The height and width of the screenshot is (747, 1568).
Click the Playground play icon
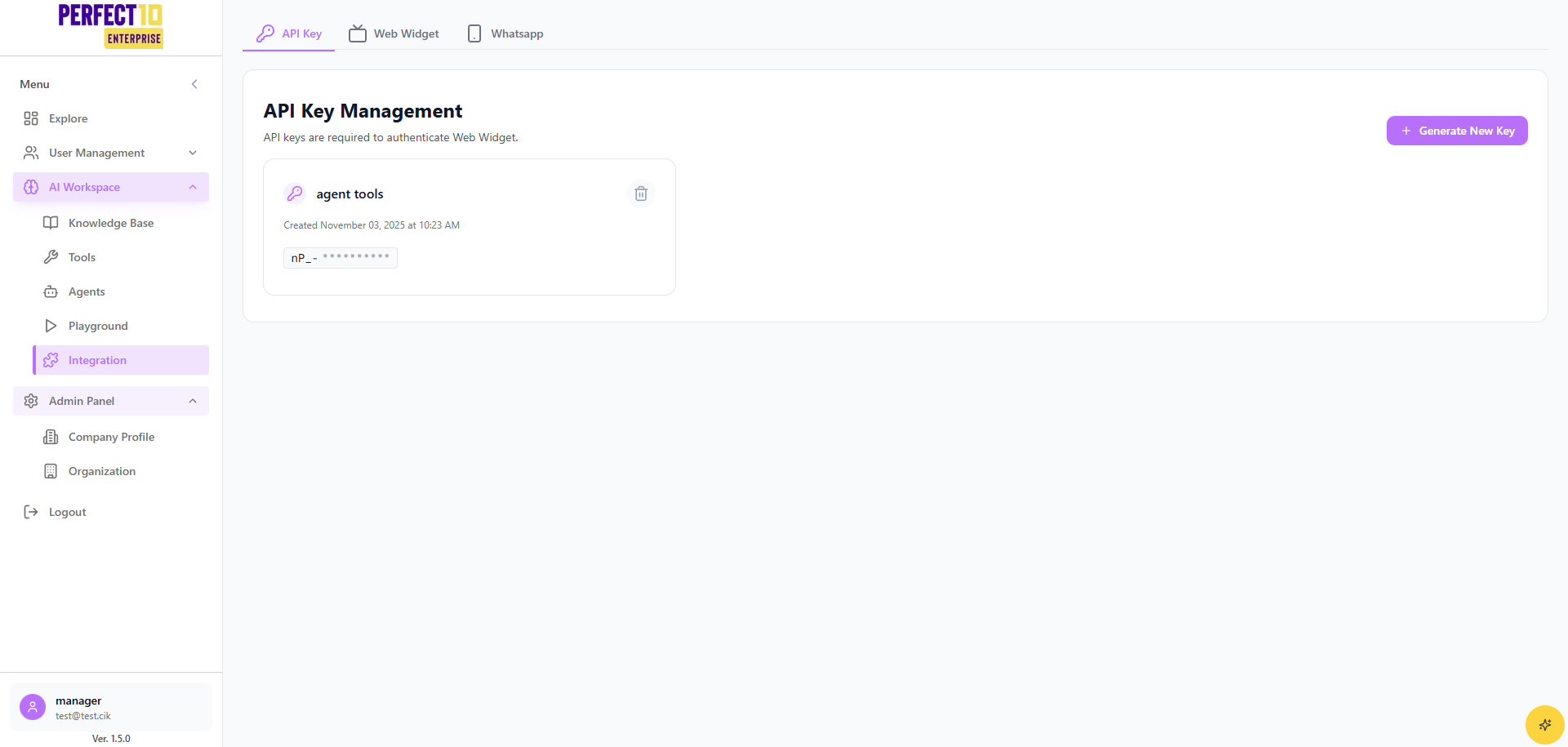tap(51, 326)
